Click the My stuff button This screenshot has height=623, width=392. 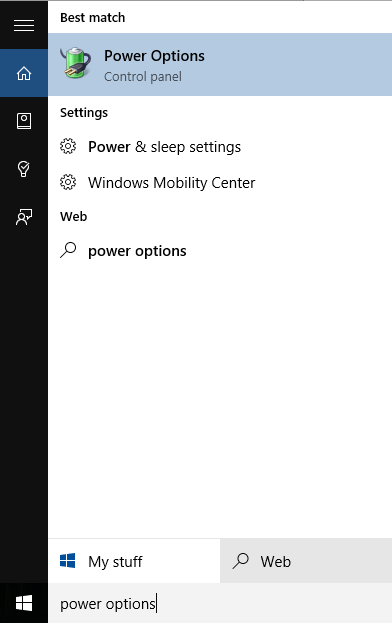(134, 561)
